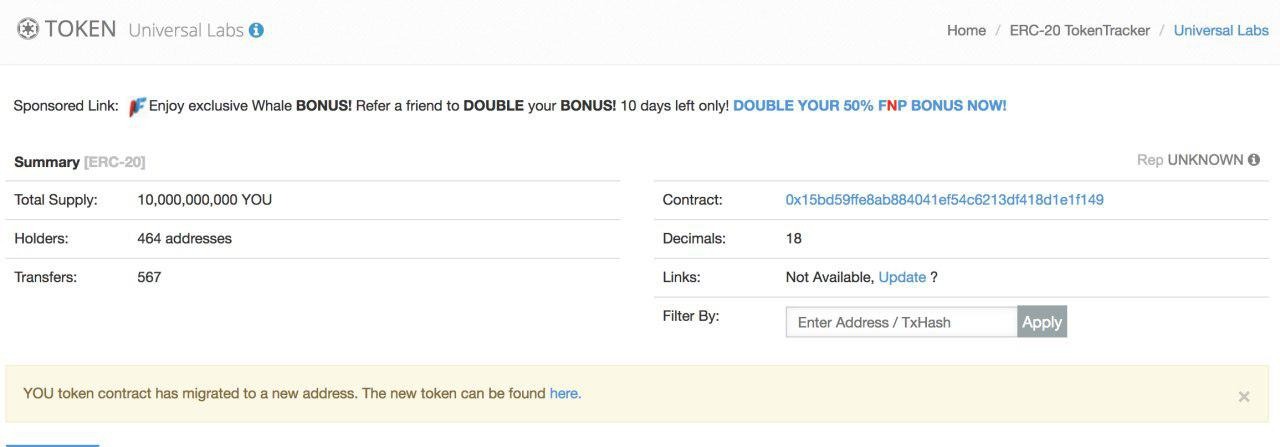1280x447 pixels.
Task: Click the Universal Labs breadcrumb link
Action: (x=1221, y=30)
